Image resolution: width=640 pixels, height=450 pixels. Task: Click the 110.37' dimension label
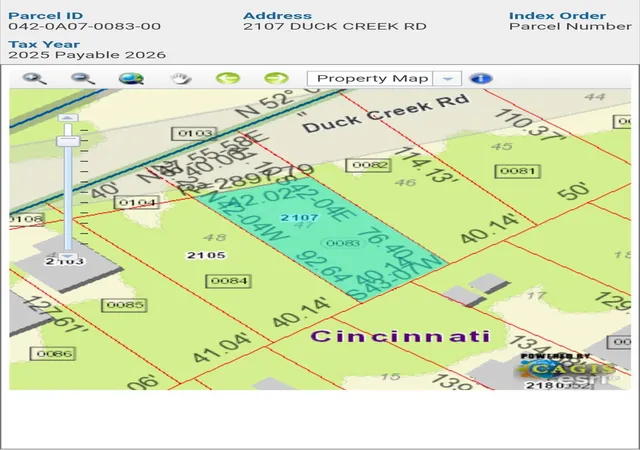(x=530, y=125)
